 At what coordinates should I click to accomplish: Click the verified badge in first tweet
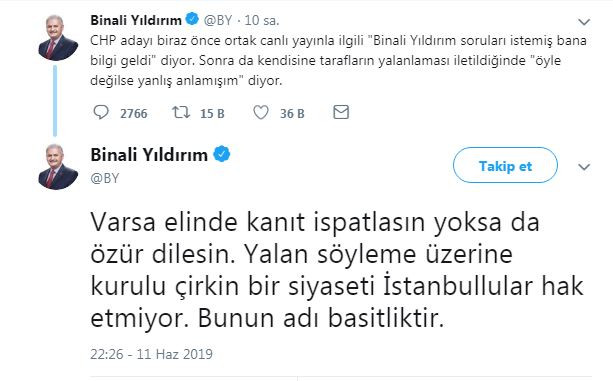pyautogui.click(x=192, y=19)
